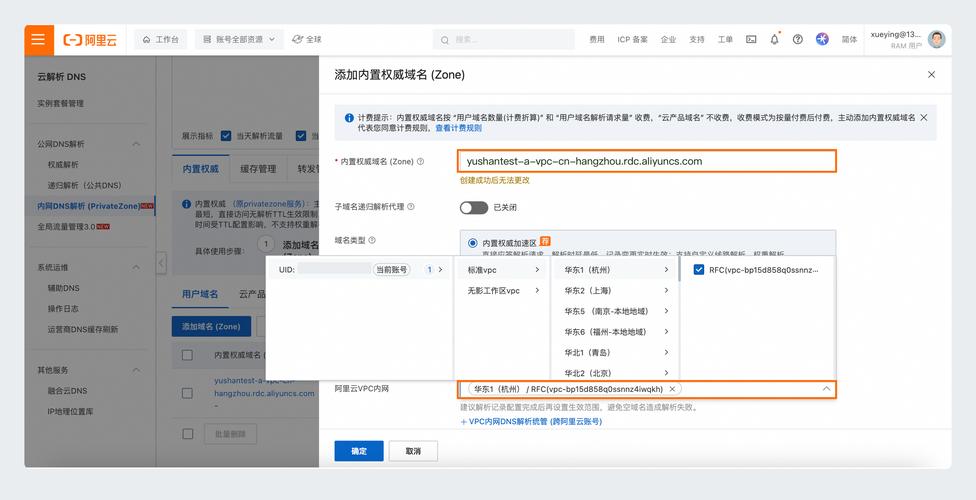Dismiss the 计费提示 info banner
976x500 pixels.
pos(924,117)
